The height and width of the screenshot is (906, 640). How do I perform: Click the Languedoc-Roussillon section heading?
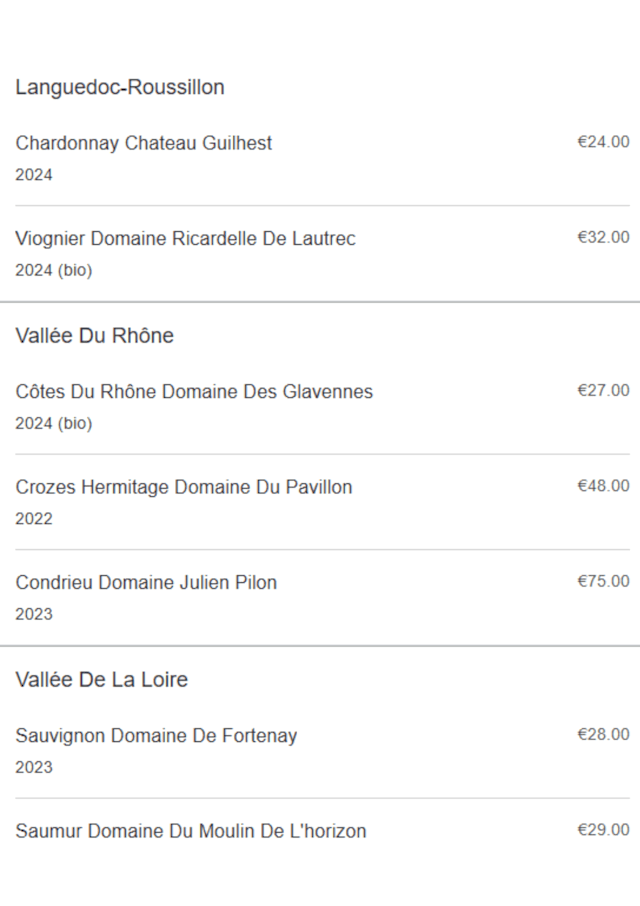point(120,87)
